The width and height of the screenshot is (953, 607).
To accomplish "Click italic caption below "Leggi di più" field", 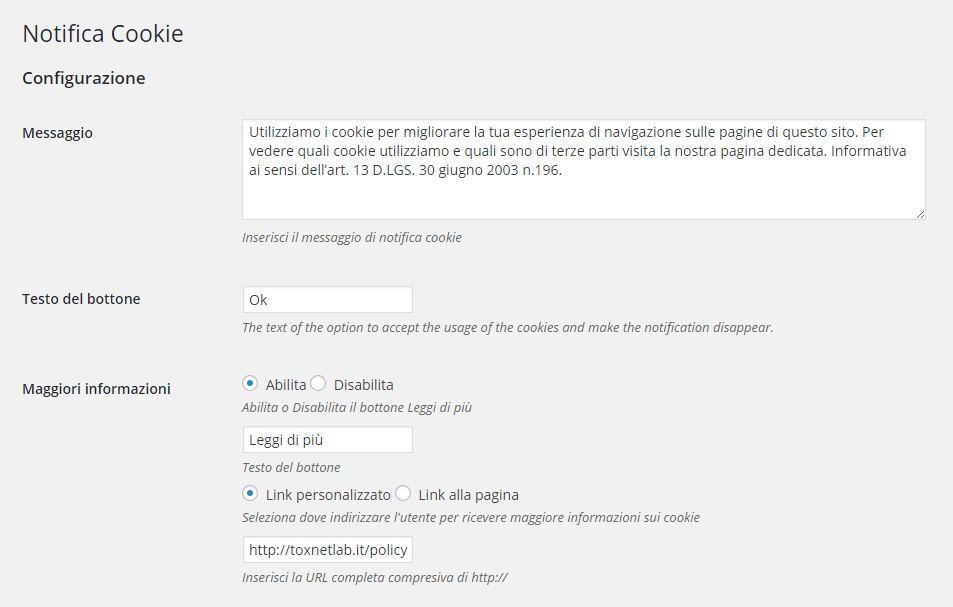I will click(x=291, y=467).
